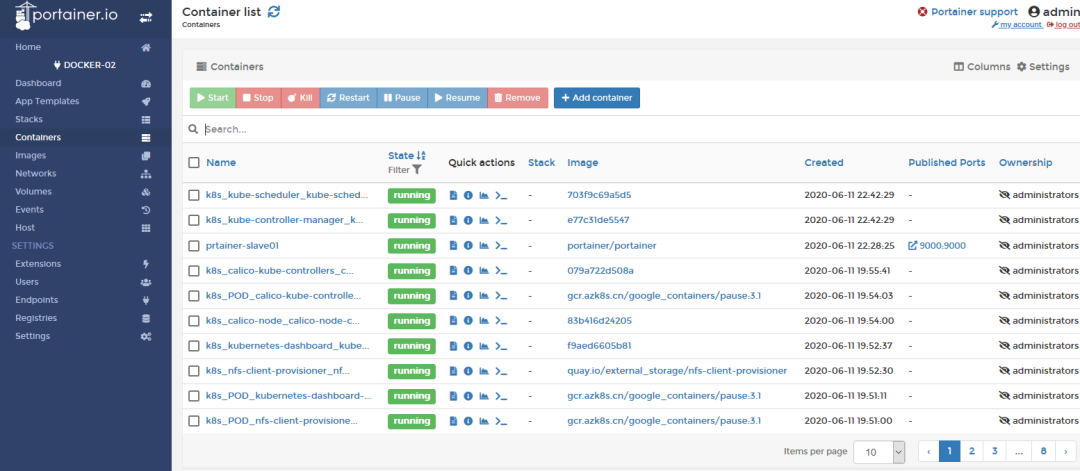Viewport: 1080px width, 471px height.
Task: Check the prtainer-slave01 row checkbox
Action: (x=194, y=245)
